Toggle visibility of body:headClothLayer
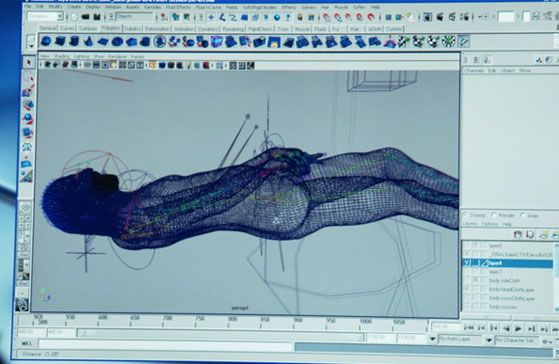559x364 pixels. [467, 289]
